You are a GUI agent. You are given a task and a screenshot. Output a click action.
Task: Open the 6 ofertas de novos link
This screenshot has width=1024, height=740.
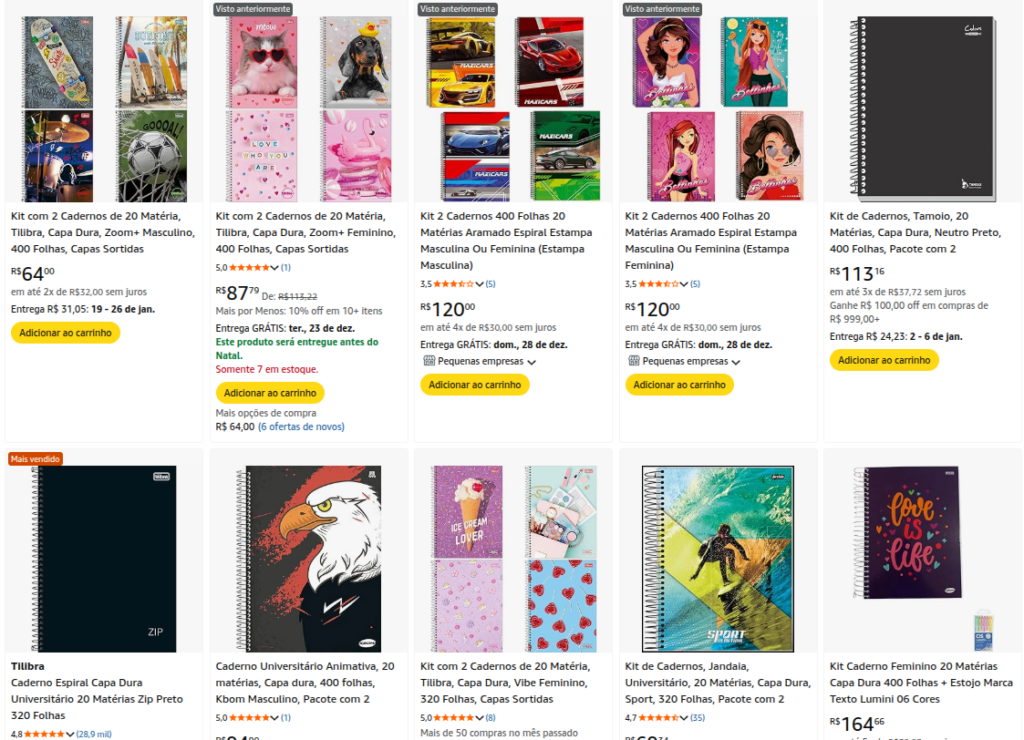pos(301,427)
